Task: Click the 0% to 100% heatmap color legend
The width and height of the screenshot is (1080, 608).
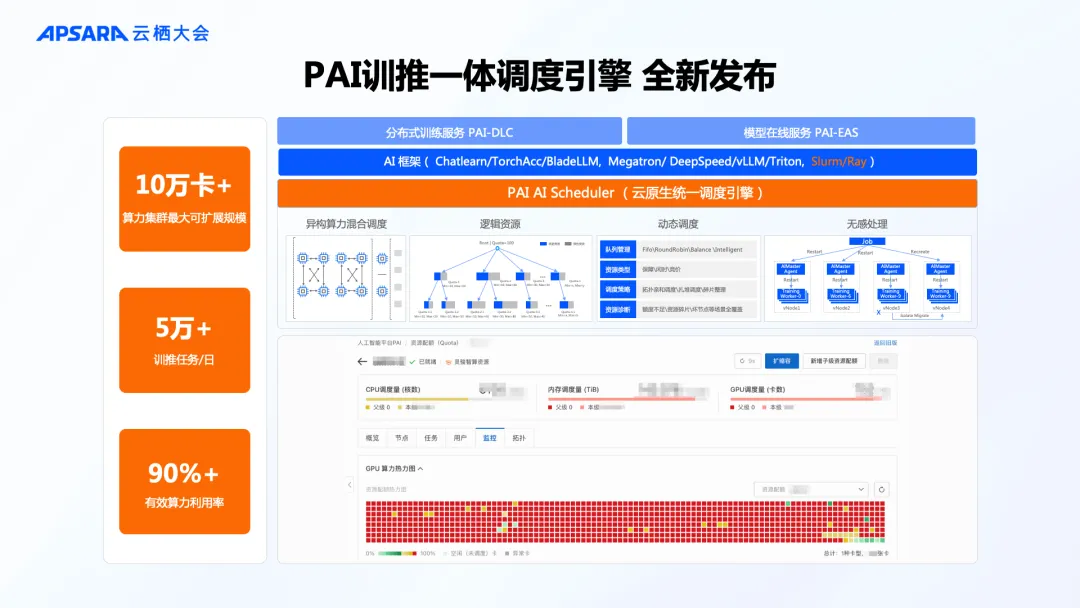Action: click(400, 554)
